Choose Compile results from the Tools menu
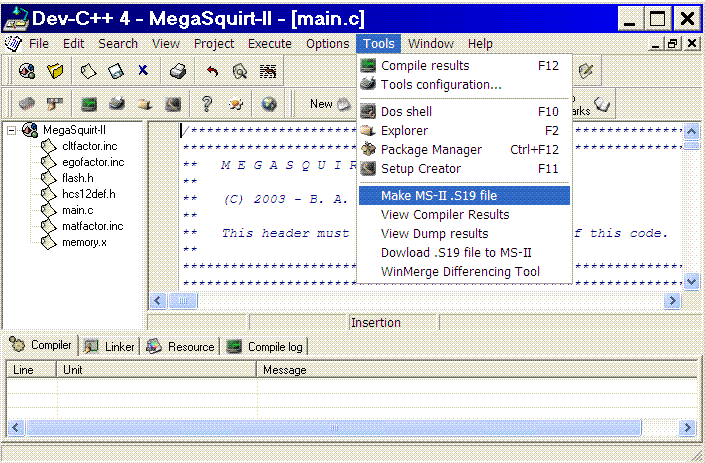705x463 pixels. 464,66
